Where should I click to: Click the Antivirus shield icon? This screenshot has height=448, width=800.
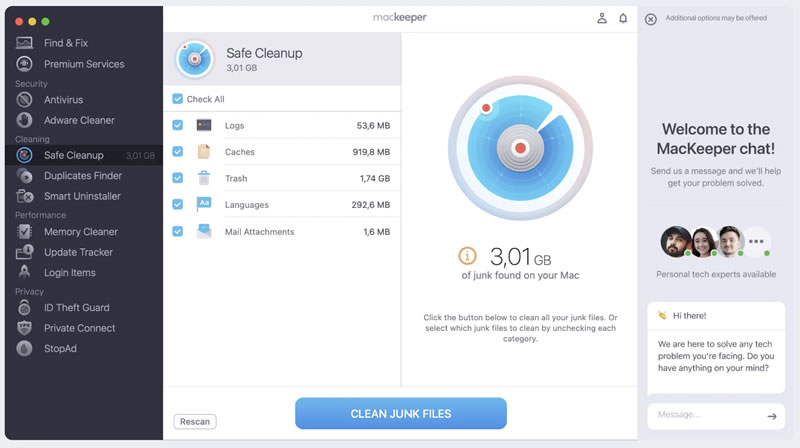coord(24,99)
